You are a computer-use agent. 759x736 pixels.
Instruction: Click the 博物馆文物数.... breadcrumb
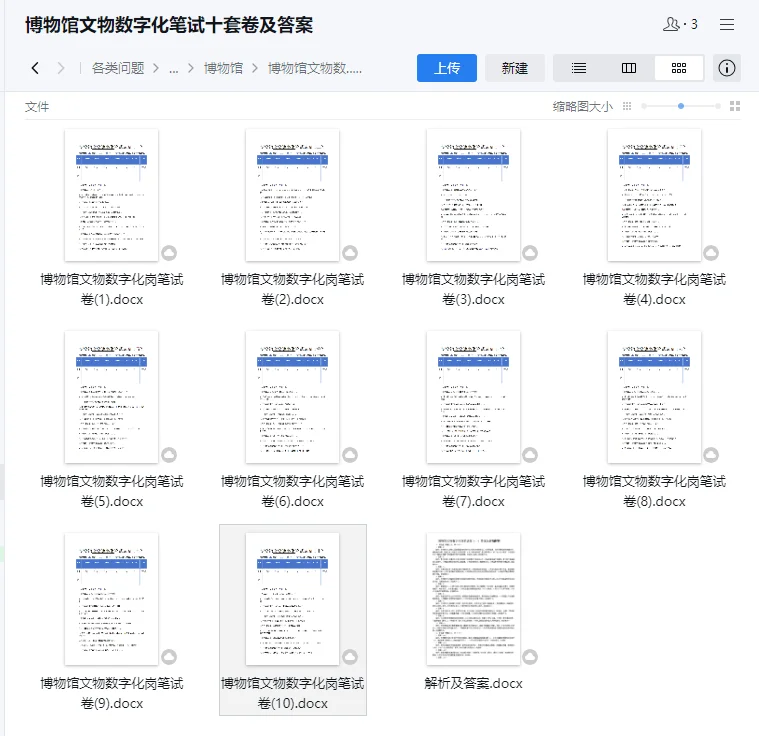(315, 68)
